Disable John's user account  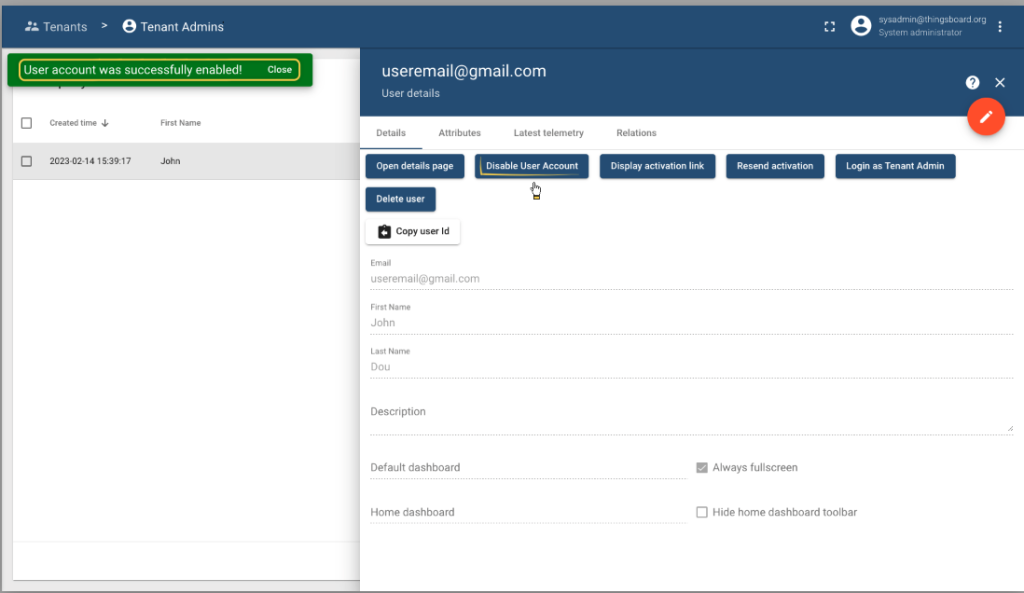531,166
